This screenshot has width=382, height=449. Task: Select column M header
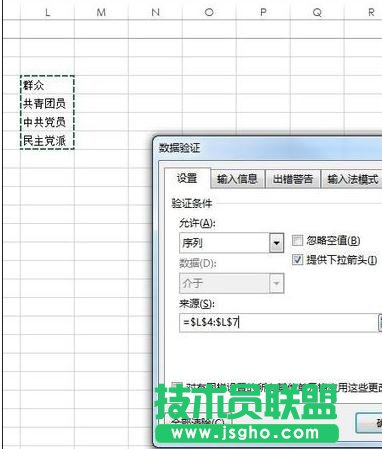(x=101, y=12)
